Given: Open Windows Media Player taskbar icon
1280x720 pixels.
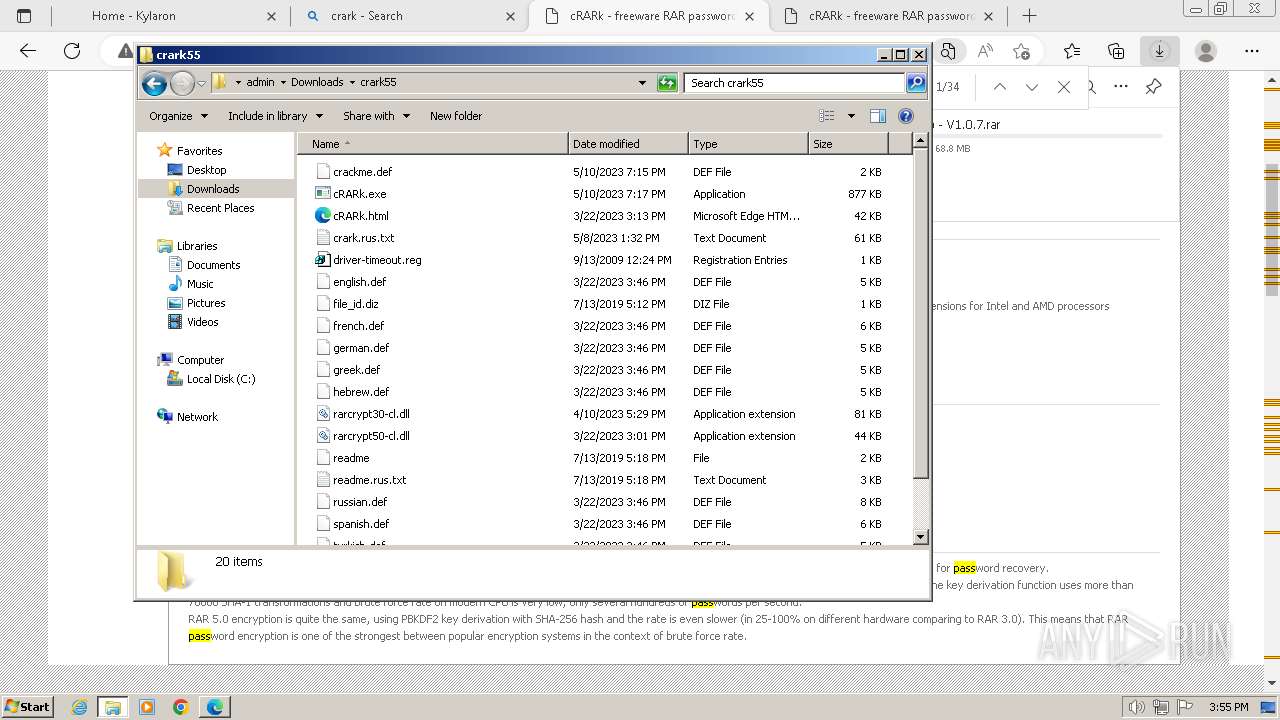Looking at the screenshot, I should tap(147, 707).
